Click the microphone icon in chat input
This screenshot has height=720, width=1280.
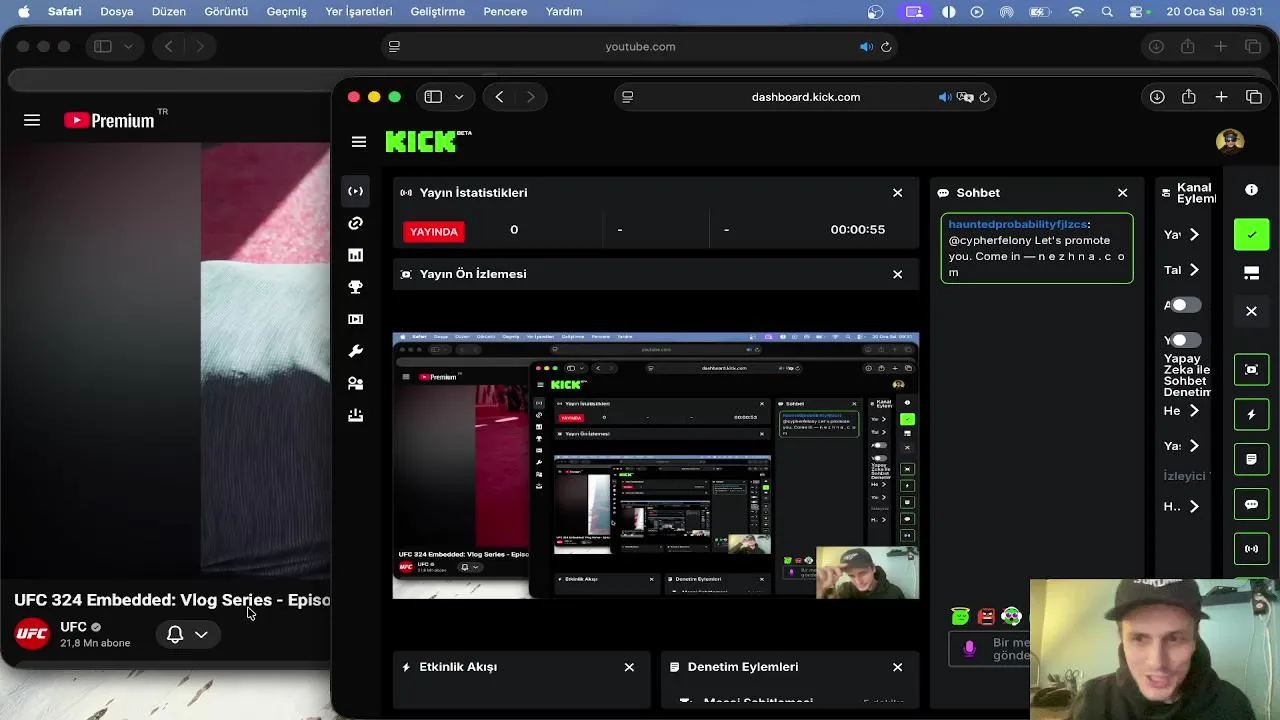point(969,649)
